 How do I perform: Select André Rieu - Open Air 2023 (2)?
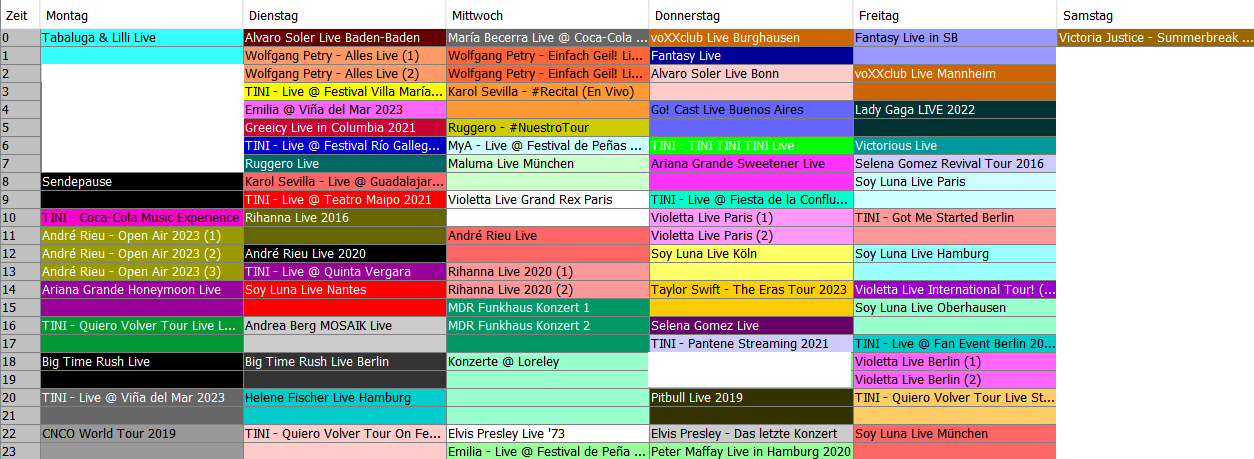[141, 254]
